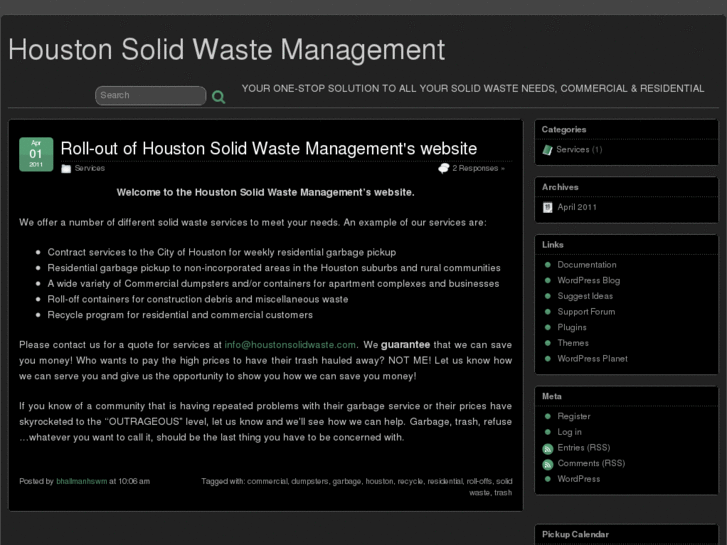Click the Log in link
The image size is (727, 545).
pyautogui.click(x=569, y=432)
